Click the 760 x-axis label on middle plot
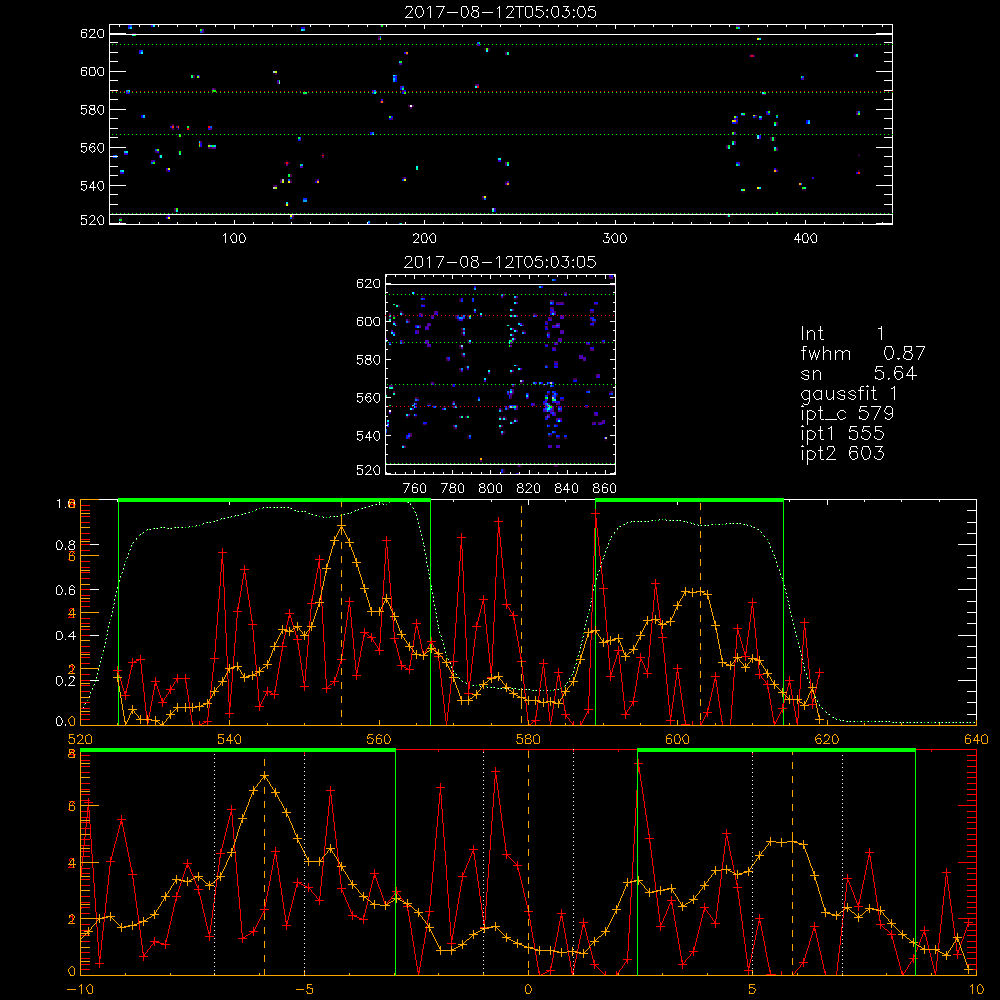This screenshot has width=1000, height=1000. tap(415, 489)
